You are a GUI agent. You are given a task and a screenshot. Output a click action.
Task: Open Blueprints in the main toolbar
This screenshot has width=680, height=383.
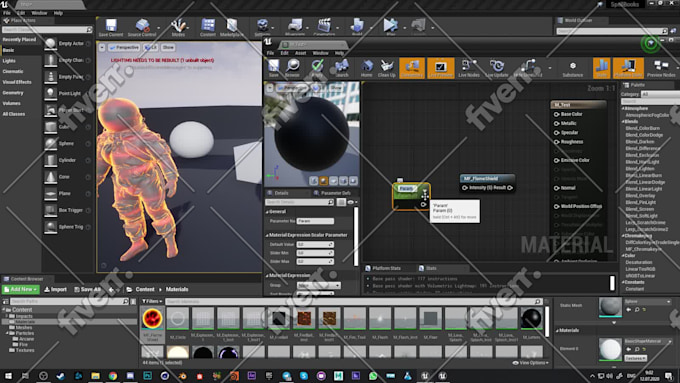pos(295,28)
